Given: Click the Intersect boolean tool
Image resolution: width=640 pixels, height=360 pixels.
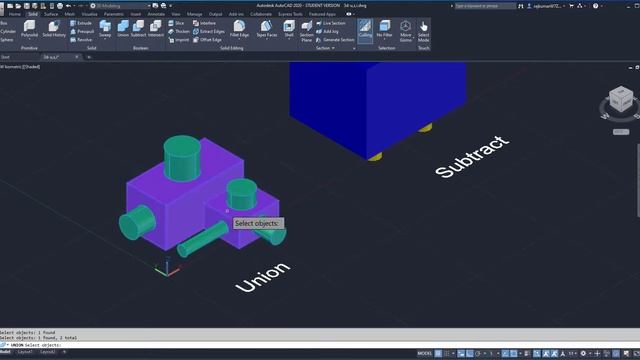Looking at the screenshot, I should coord(156,29).
